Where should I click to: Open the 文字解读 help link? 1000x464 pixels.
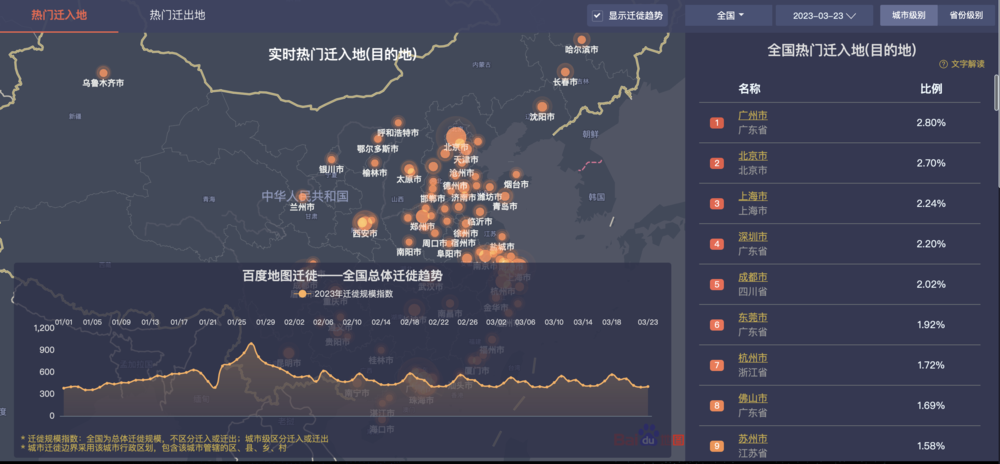coord(967,64)
